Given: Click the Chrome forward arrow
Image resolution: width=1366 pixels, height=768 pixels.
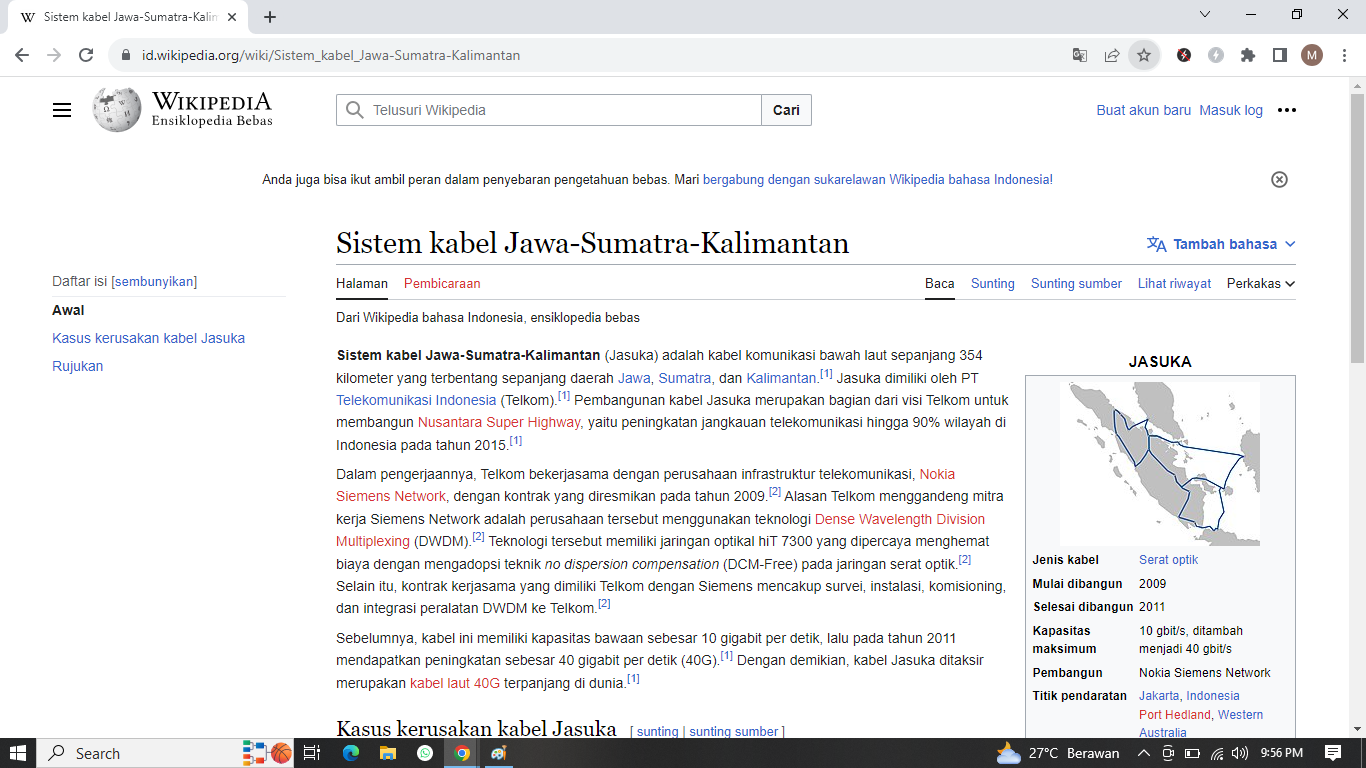Looking at the screenshot, I should point(54,55).
